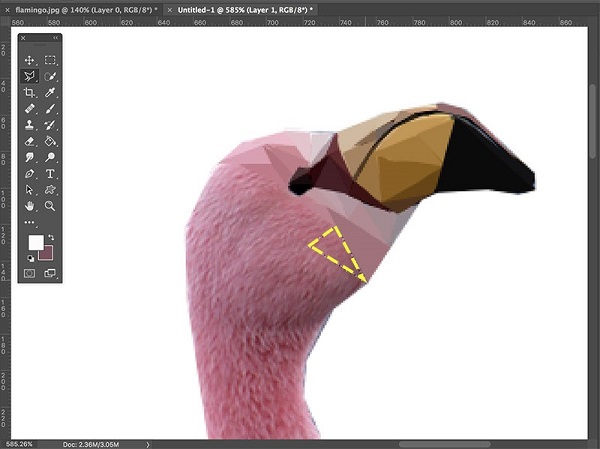Select the Horizontal Type tool
Image resolution: width=600 pixels, height=449 pixels.
(x=50, y=174)
